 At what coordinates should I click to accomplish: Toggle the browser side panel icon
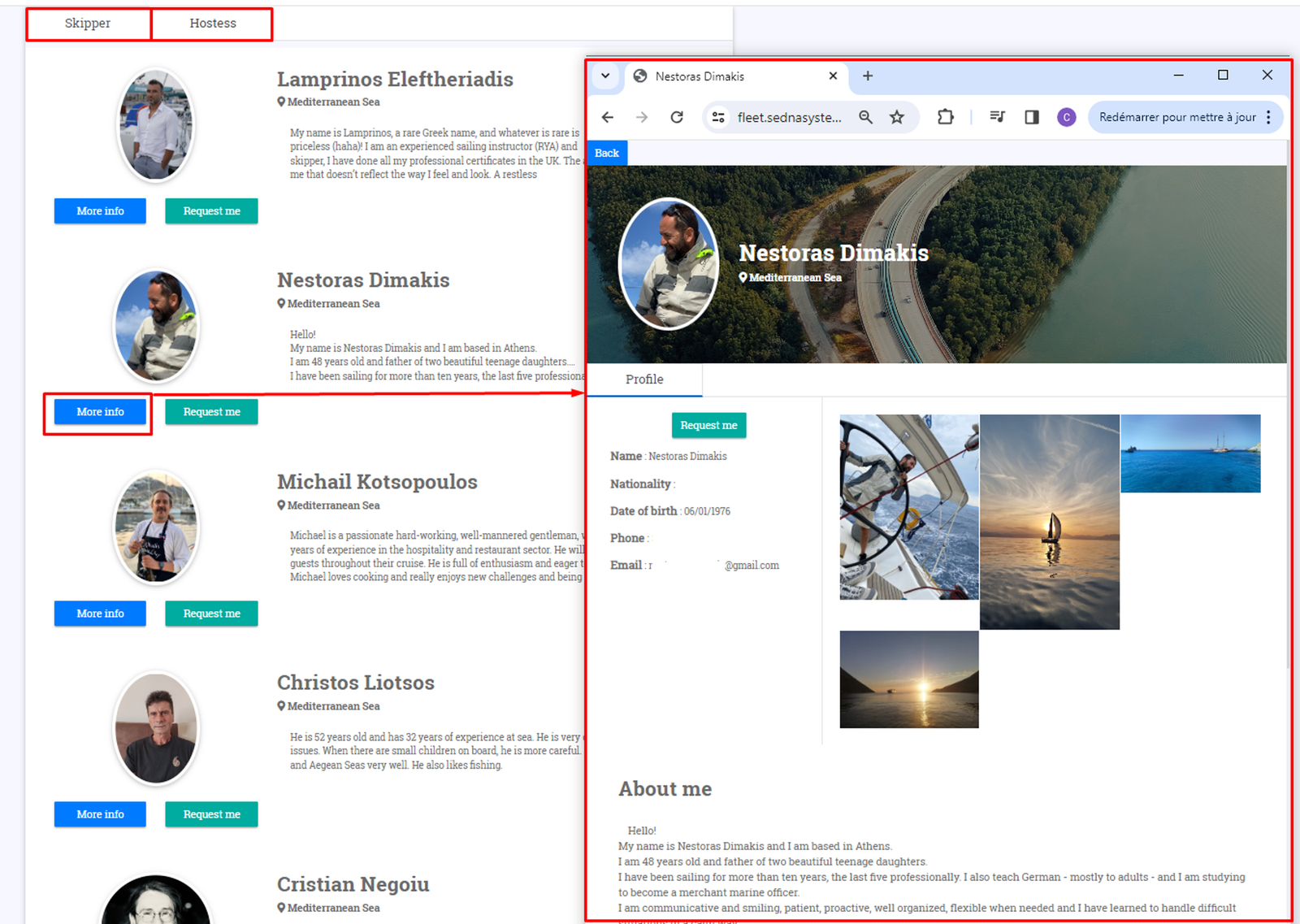pyautogui.click(x=1032, y=117)
